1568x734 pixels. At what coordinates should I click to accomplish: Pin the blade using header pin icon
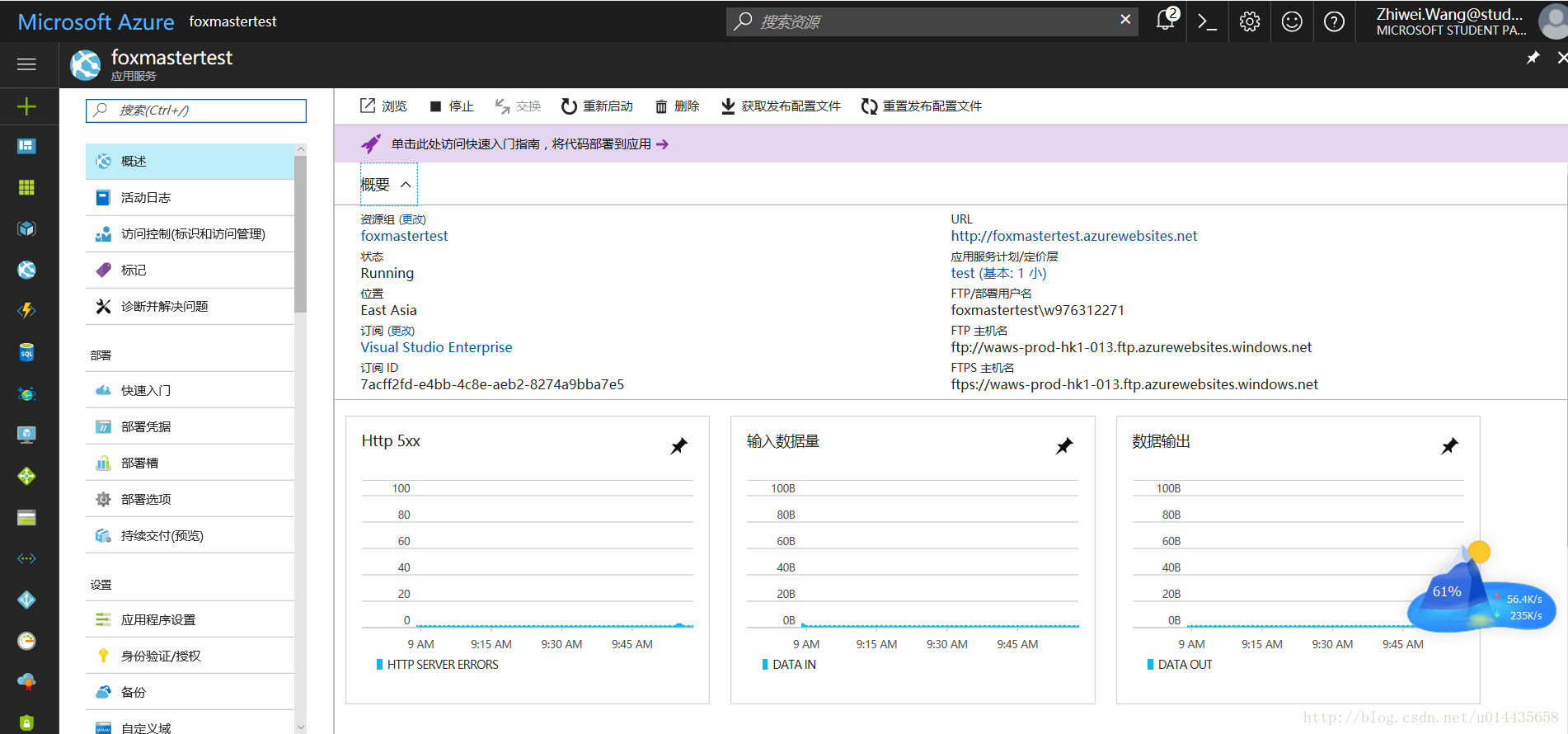(1533, 58)
